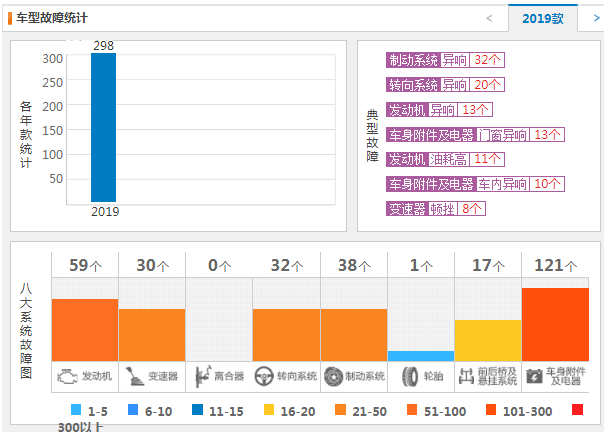Click the engine (发动机) icon
The width and height of the screenshot is (604, 432).
click(67, 377)
